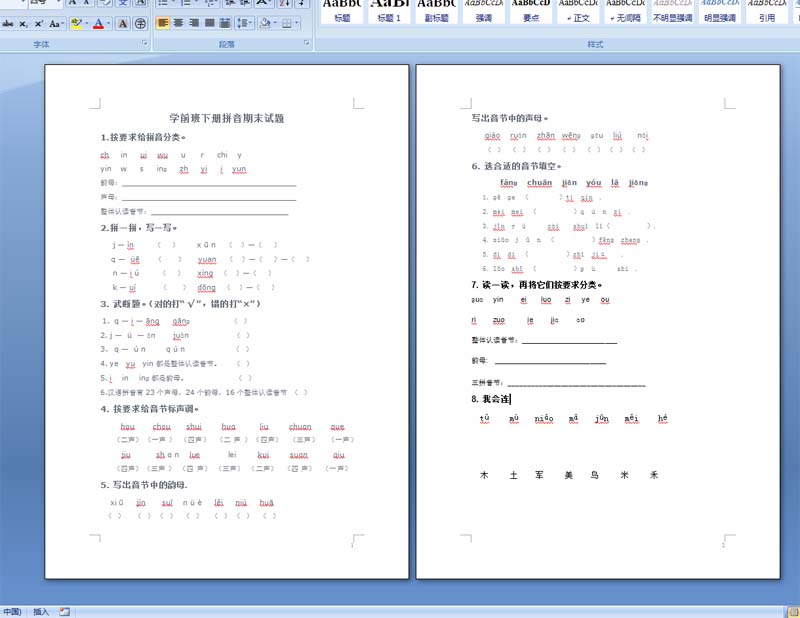
Task: Click the 写出音节中的声母 text
Action: point(509,118)
